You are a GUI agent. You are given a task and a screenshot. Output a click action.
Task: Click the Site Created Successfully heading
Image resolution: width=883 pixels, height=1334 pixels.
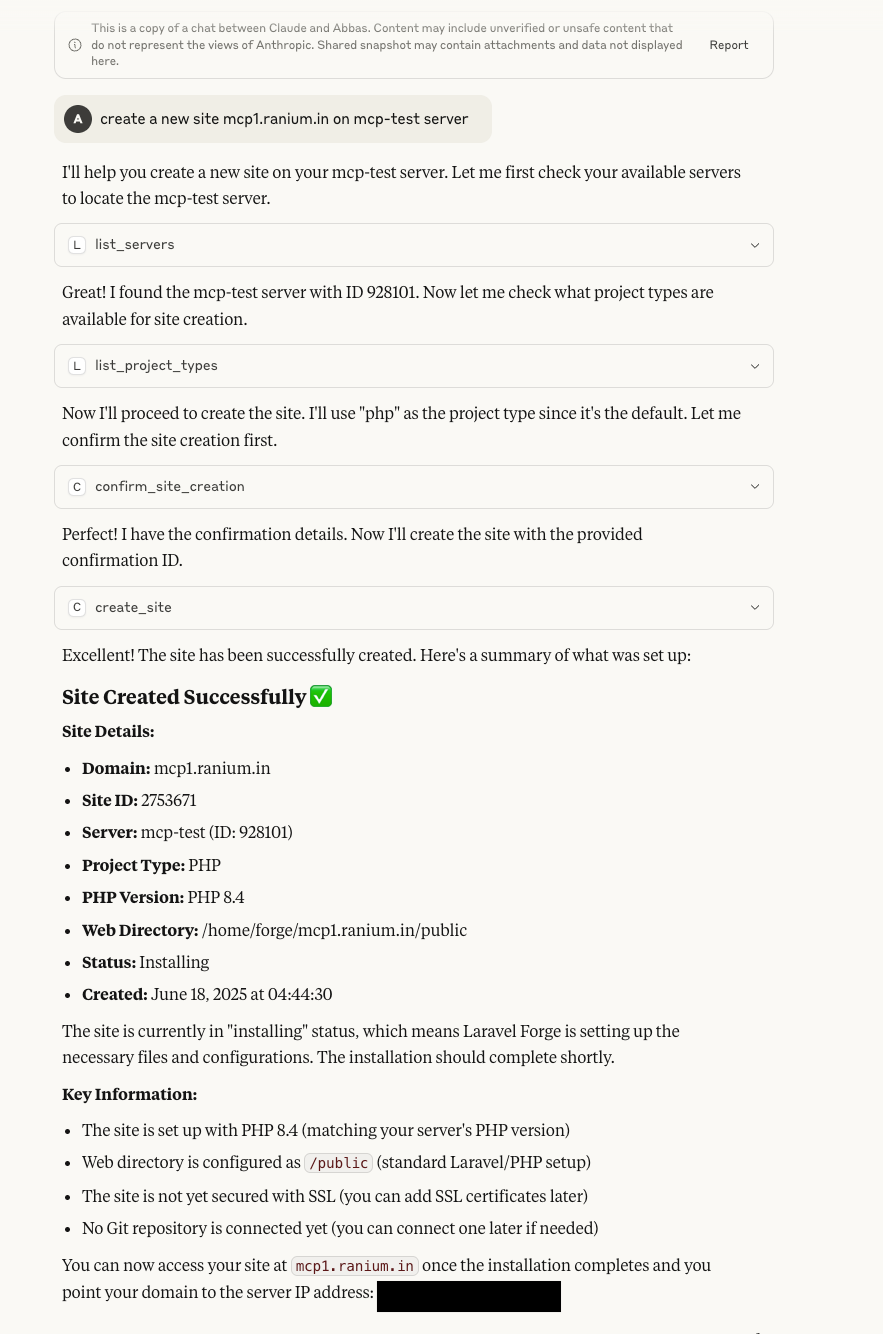point(185,696)
